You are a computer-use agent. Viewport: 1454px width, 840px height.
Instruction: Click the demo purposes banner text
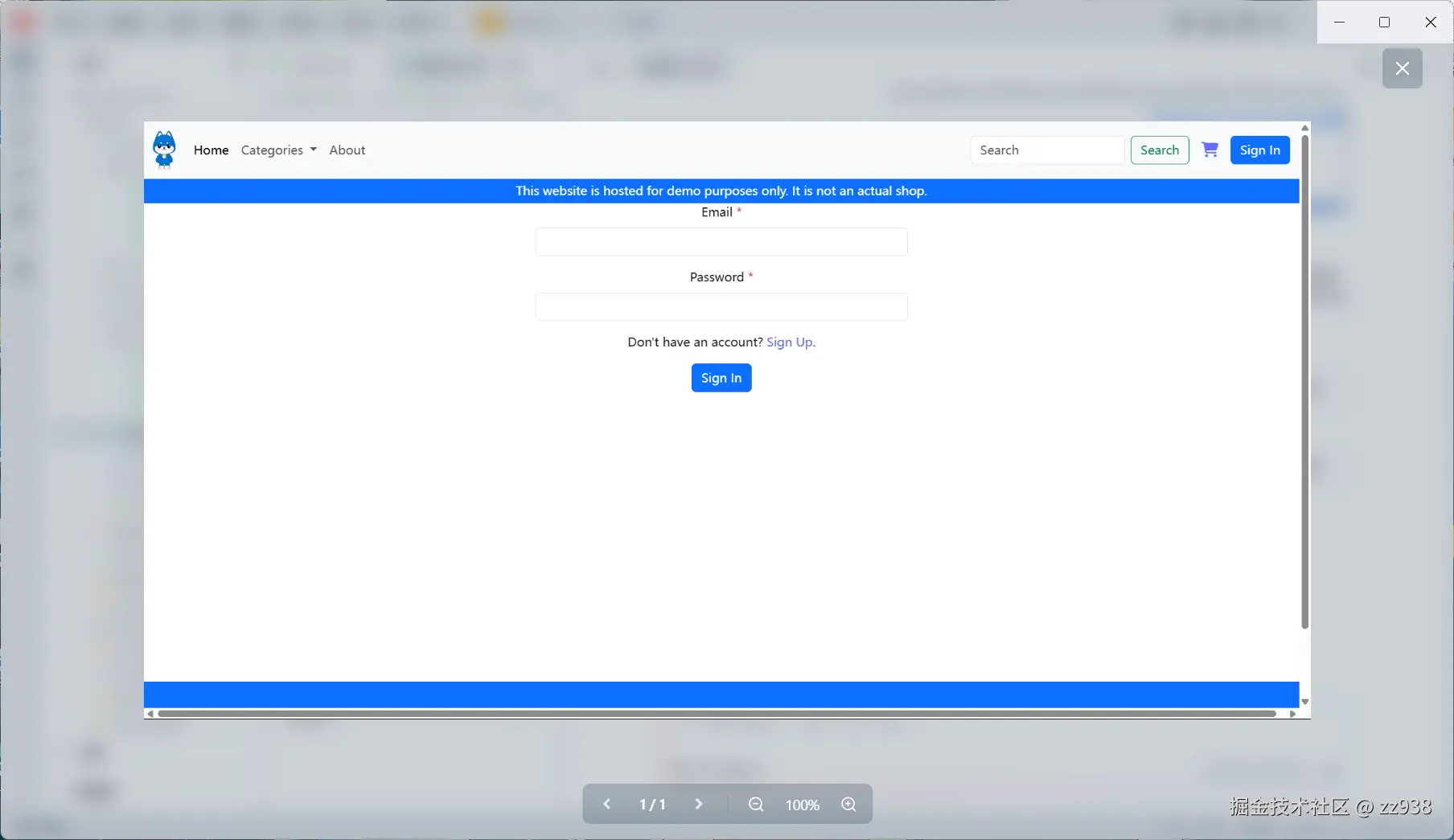pyautogui.click(x=721, y=191)
